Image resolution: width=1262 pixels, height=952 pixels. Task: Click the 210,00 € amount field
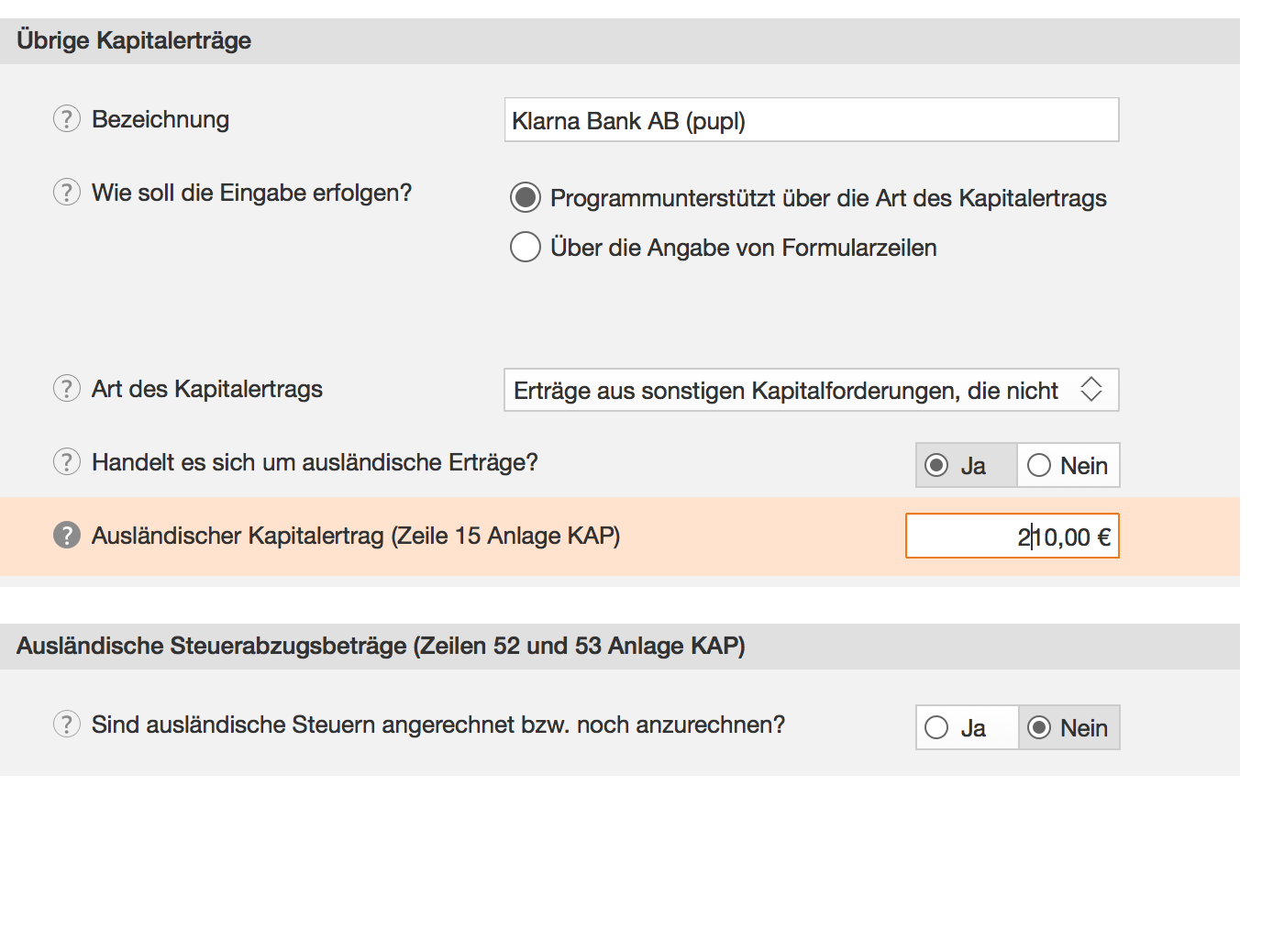[x=1012, y=537]
